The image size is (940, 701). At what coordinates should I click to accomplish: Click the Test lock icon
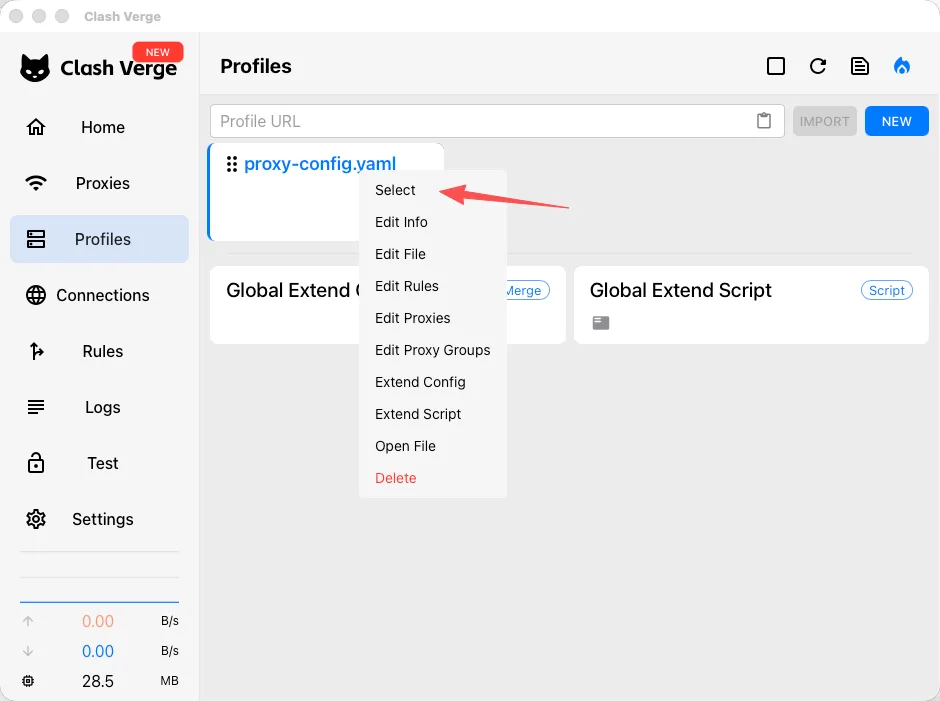(36, 463)
